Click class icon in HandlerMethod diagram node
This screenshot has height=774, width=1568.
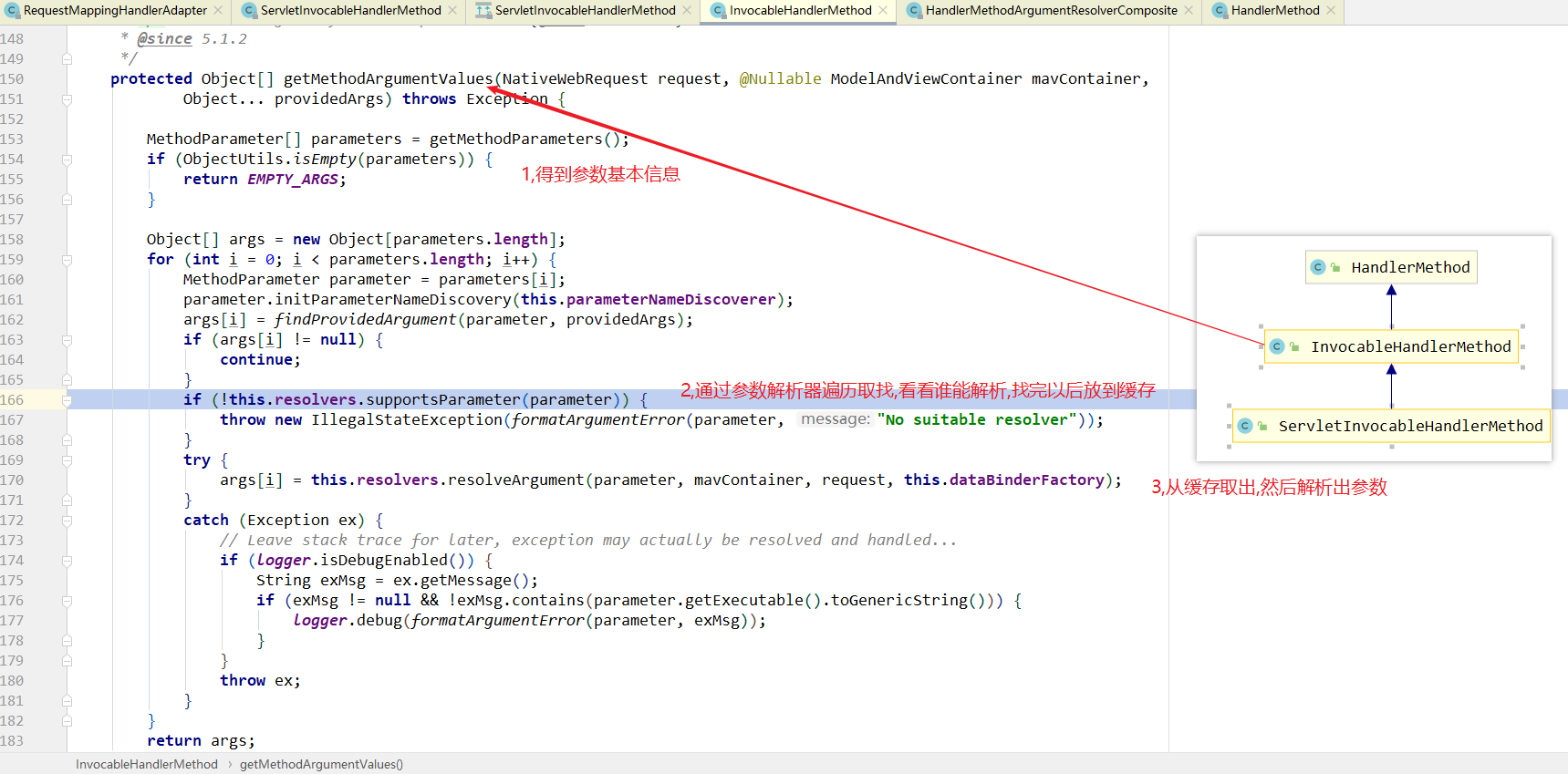click(x=1318, y=267)
